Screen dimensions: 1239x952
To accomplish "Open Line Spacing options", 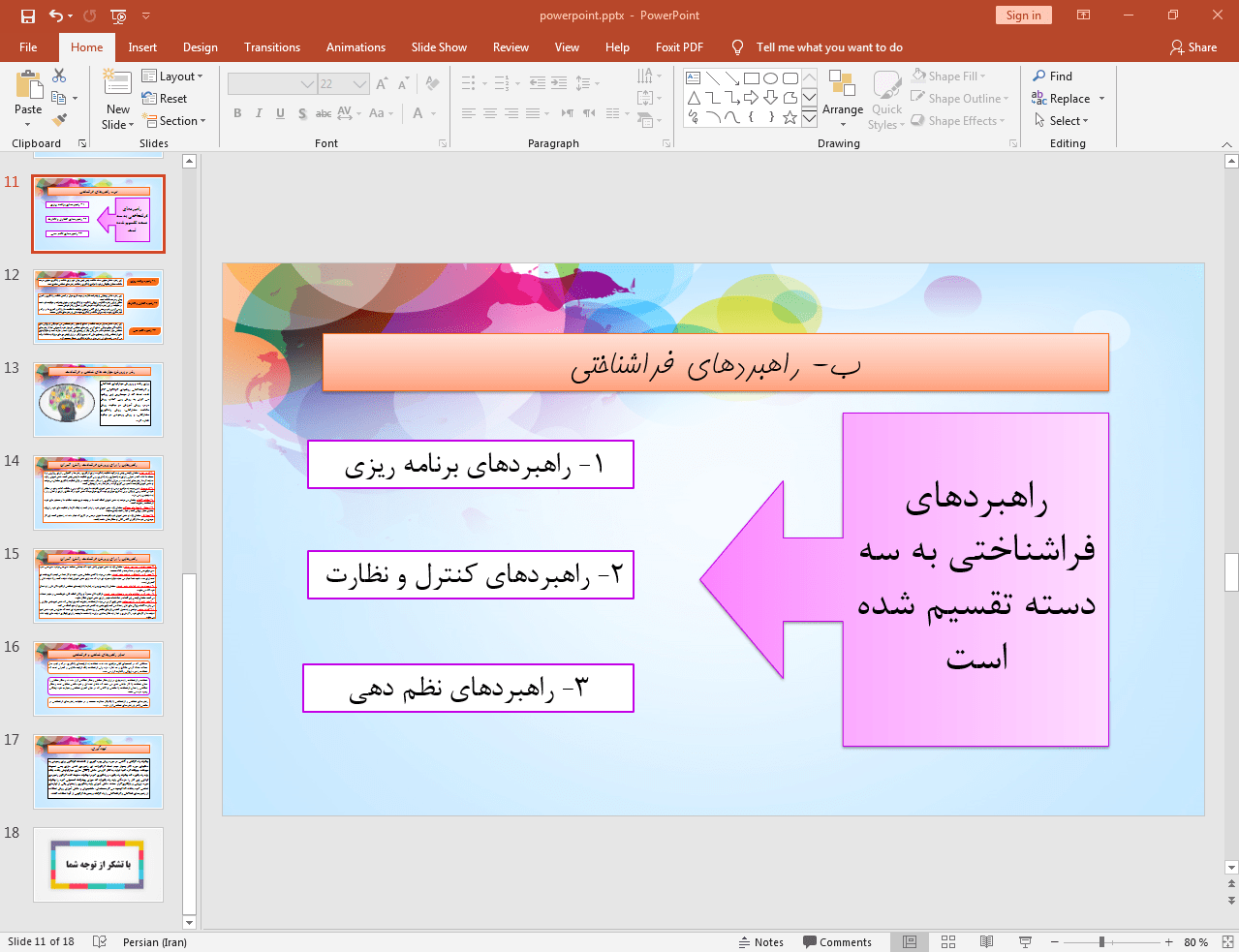I will [x=587, y=83].
